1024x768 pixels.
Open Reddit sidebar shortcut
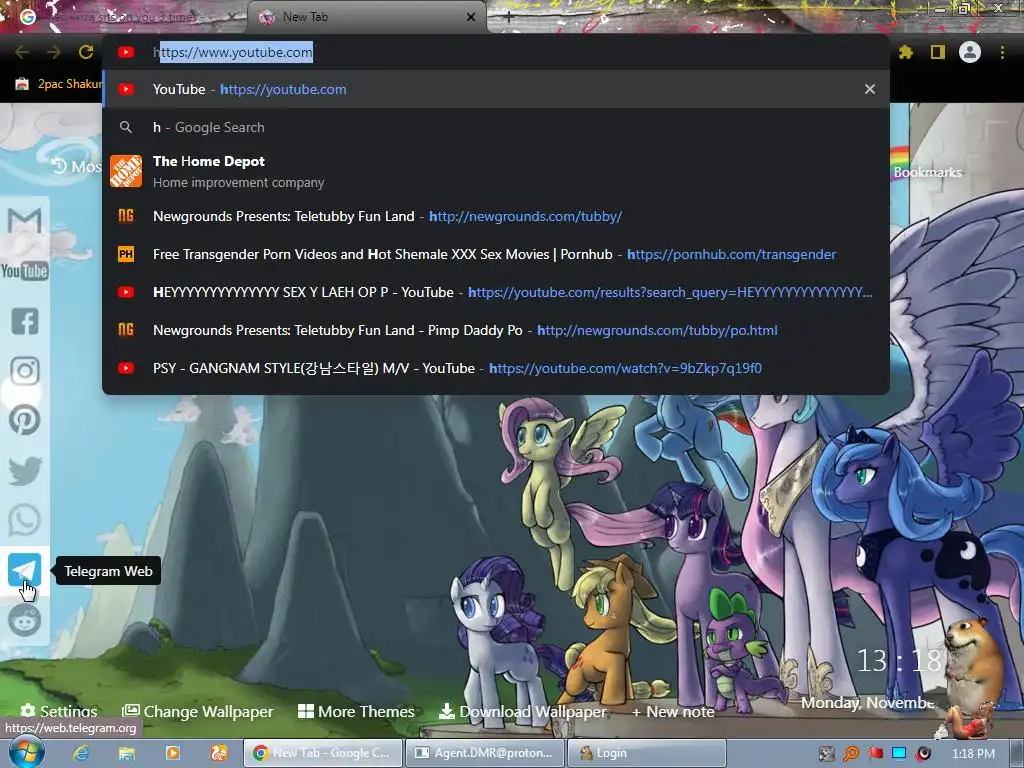point(25,620)
